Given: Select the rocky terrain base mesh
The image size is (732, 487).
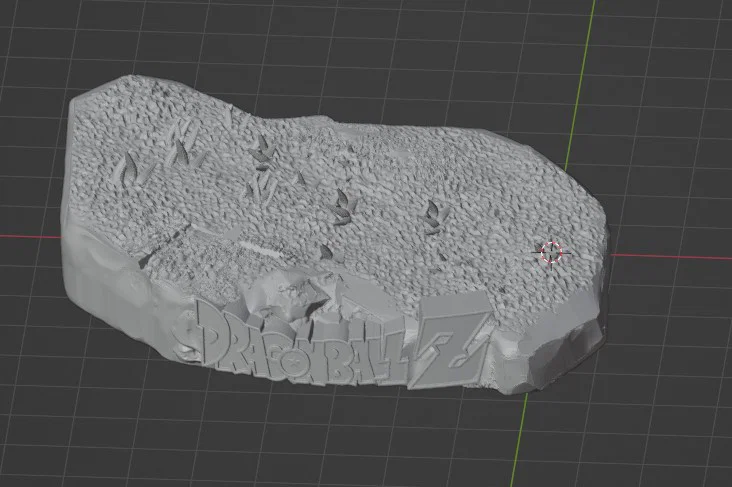Looking at the screenshot, I should coord(334,235).
